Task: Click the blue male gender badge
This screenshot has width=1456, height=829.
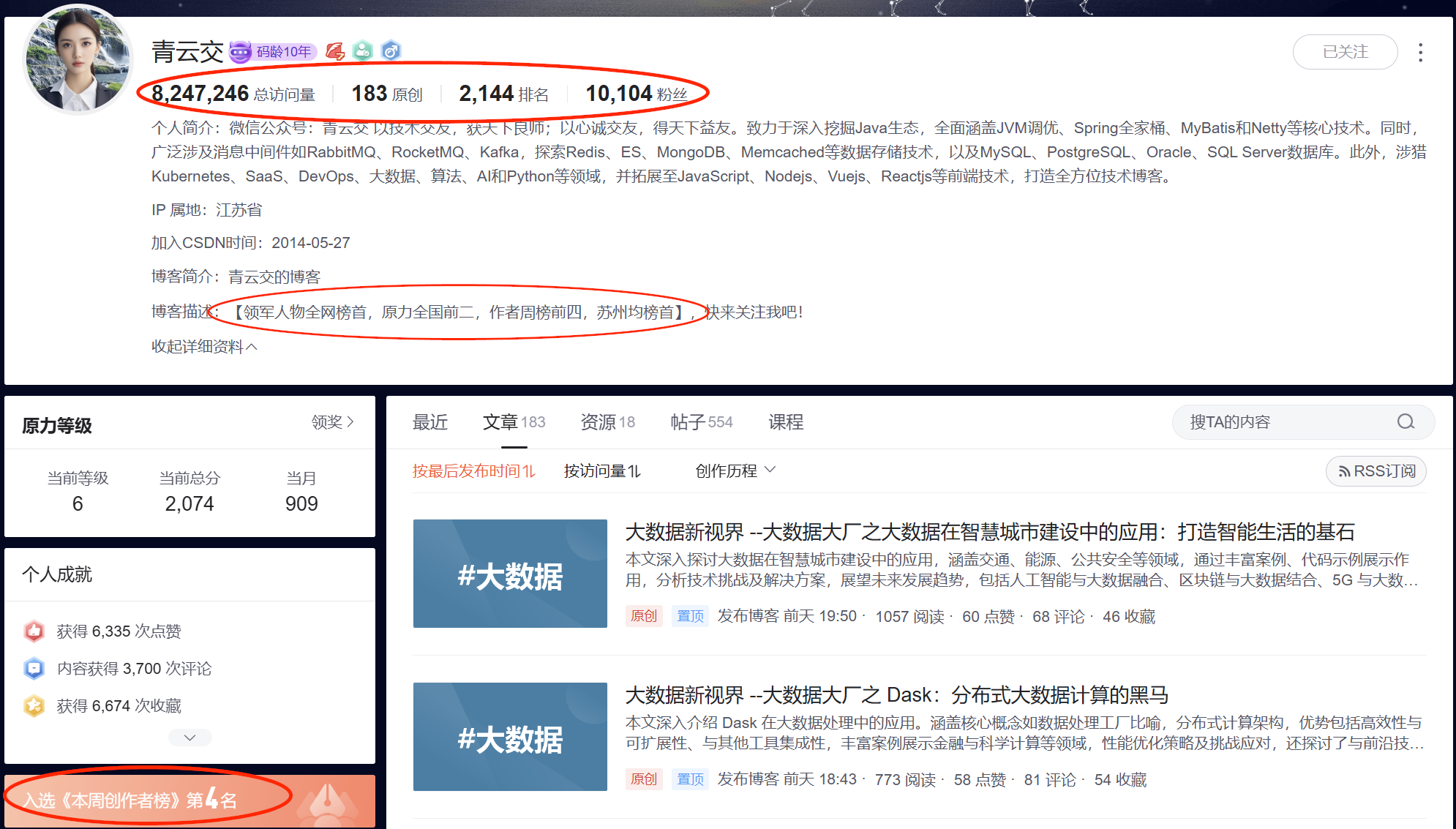Action: point(391,51)
